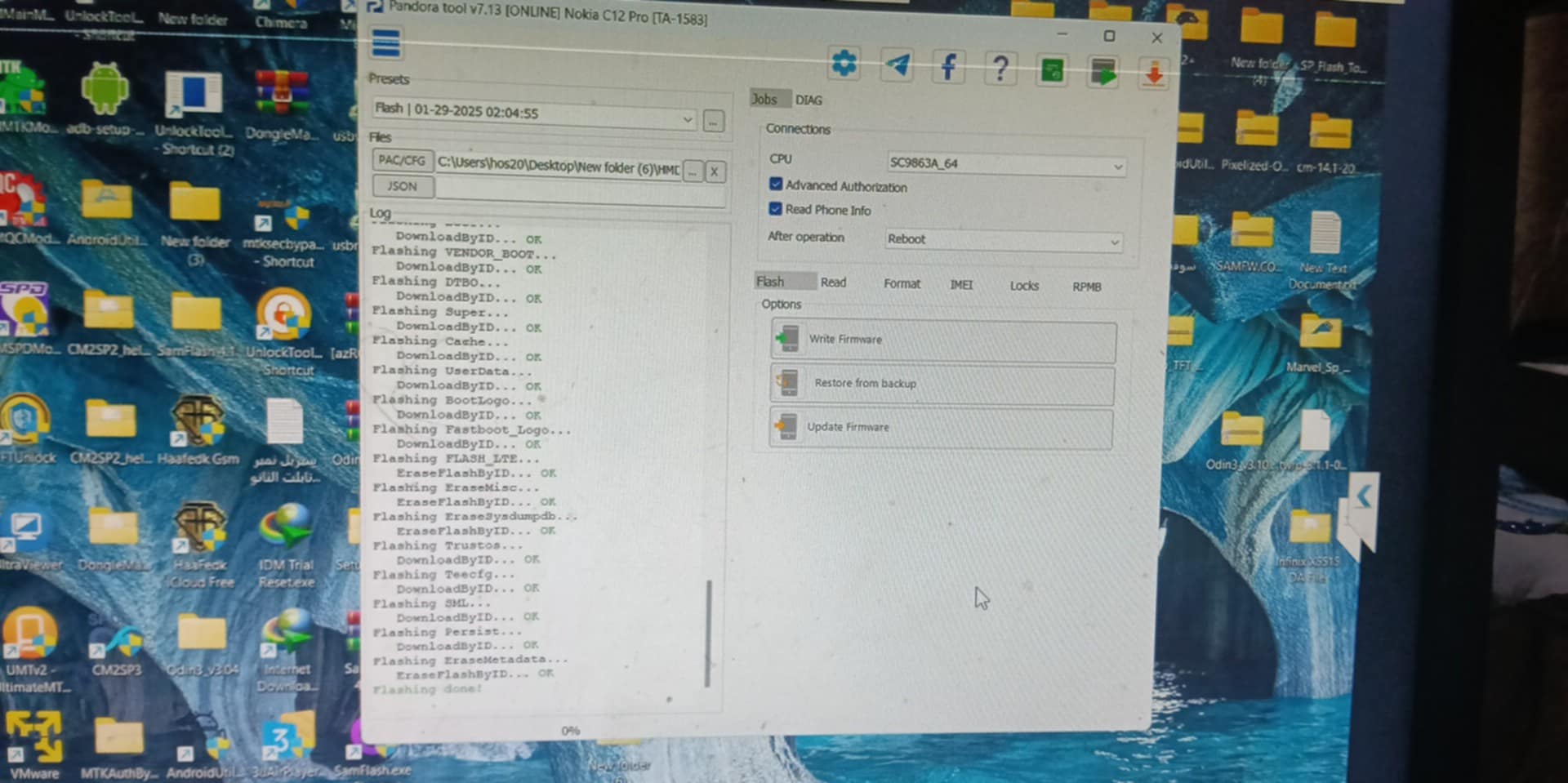Viewport: 1568px width, 783px height.
Task: Select the RPMB tab
Action: pyautogui.click(x=1087, y=287)
